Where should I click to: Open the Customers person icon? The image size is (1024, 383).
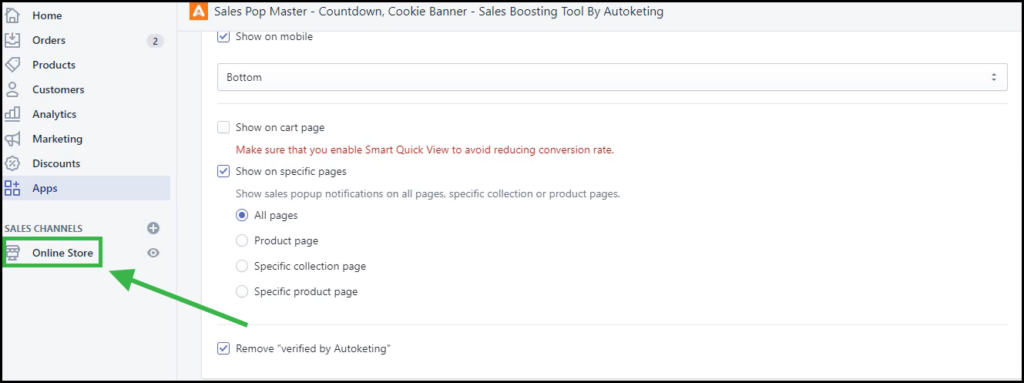[12, 90]
